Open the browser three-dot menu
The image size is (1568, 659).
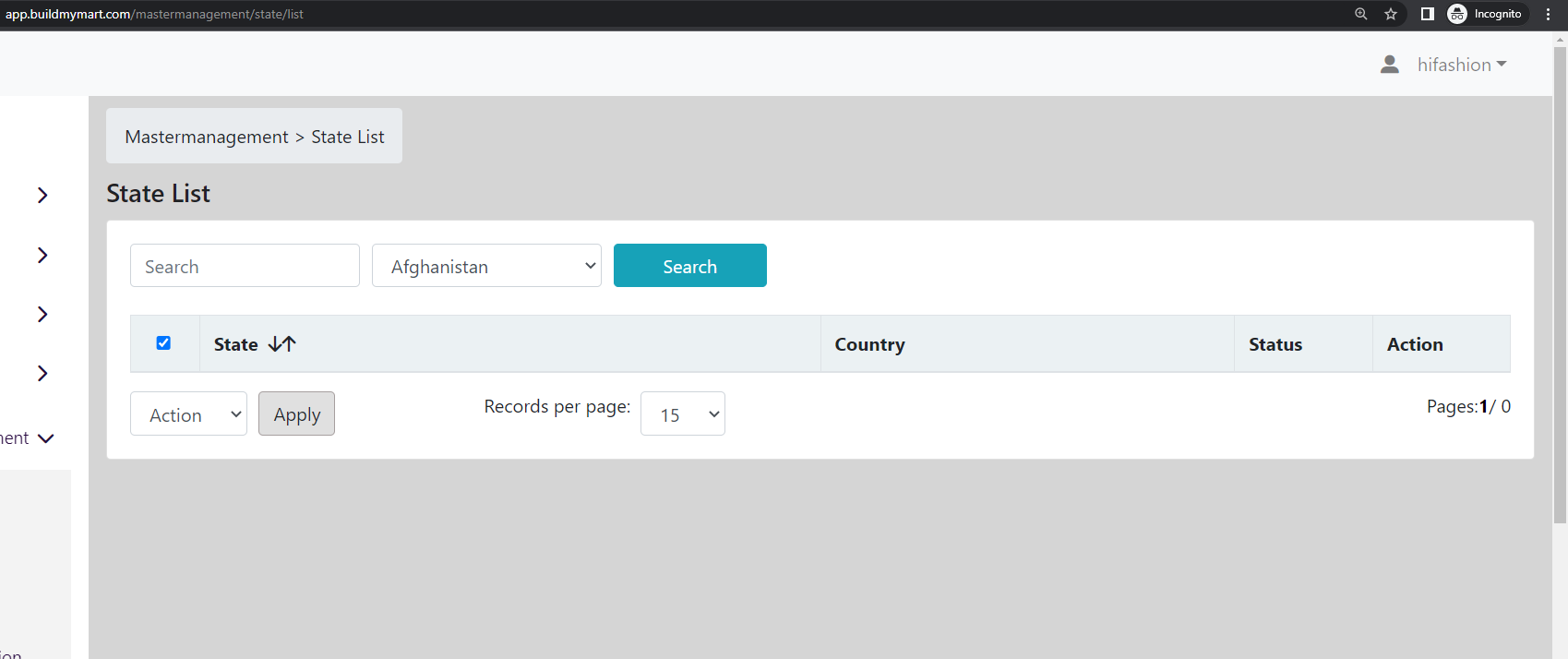(1548, 14)
